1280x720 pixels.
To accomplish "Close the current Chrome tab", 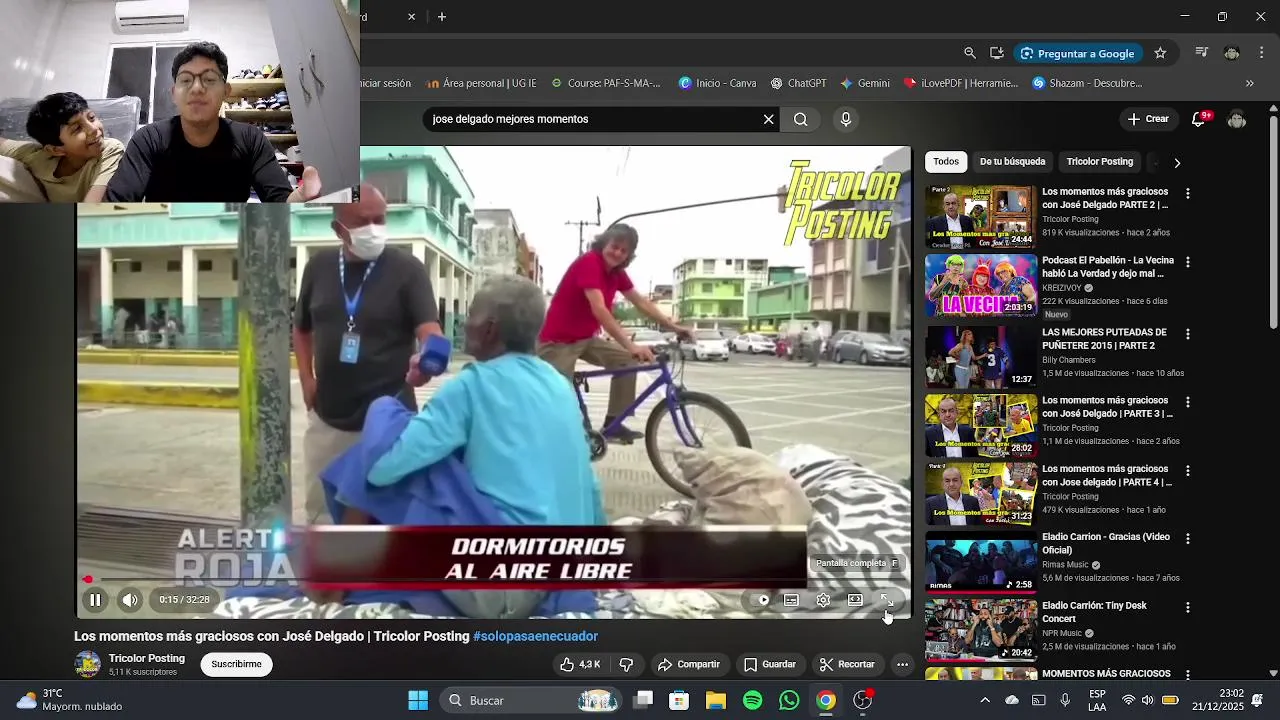I will [x=411, y=17].
